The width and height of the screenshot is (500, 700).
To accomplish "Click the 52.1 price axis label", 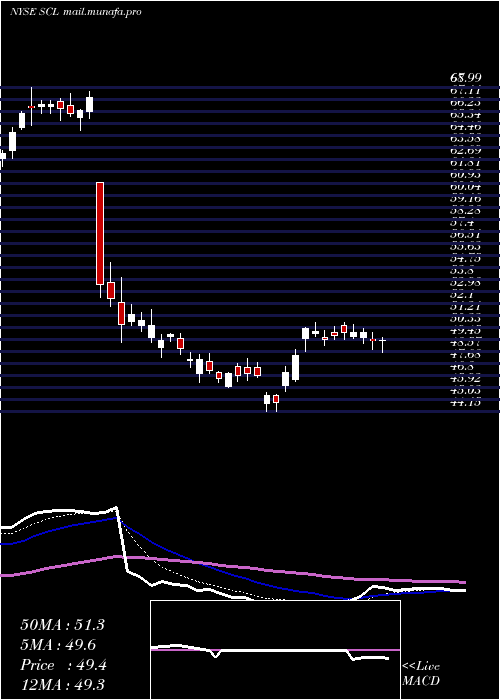I will click(461, 295).
